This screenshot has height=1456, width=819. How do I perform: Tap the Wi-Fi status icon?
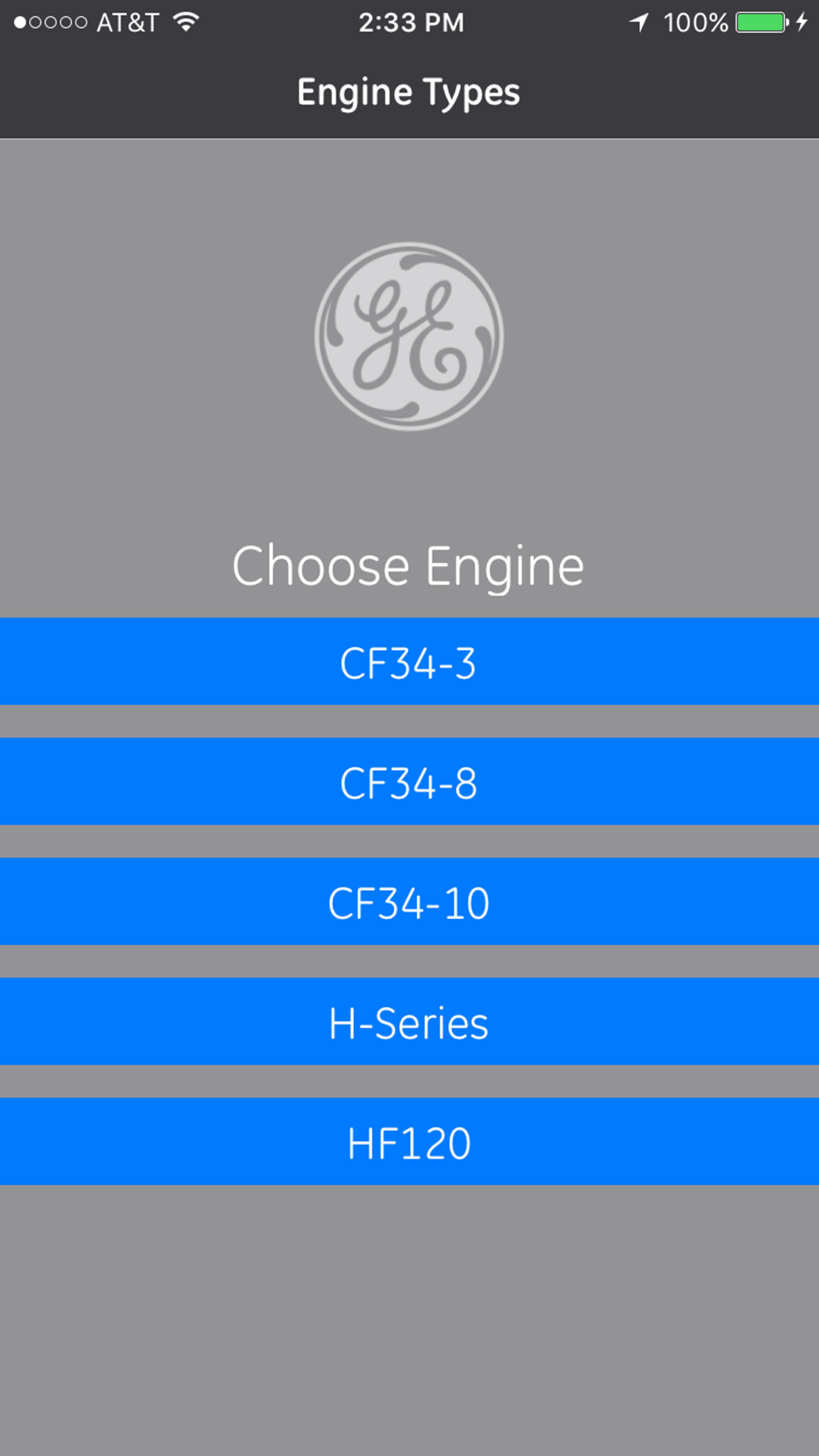[x=186, y=22]
